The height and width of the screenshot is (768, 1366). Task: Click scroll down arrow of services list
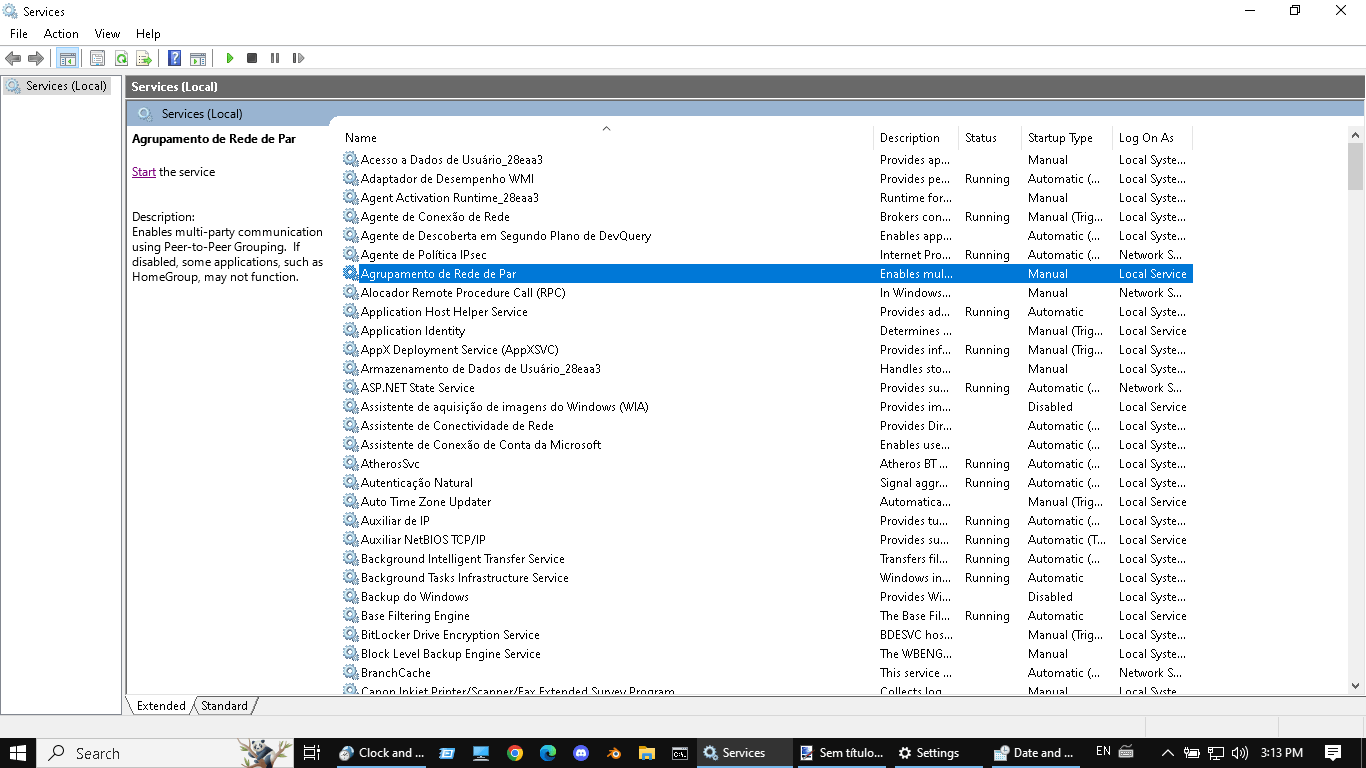click(x=1356, y=686)
